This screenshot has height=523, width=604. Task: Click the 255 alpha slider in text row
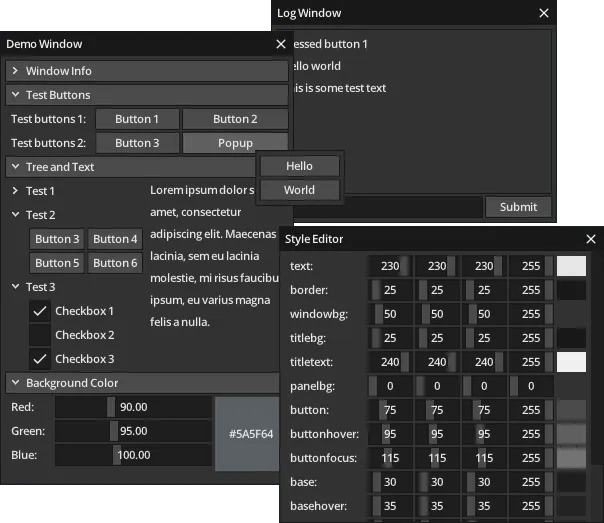531,266
